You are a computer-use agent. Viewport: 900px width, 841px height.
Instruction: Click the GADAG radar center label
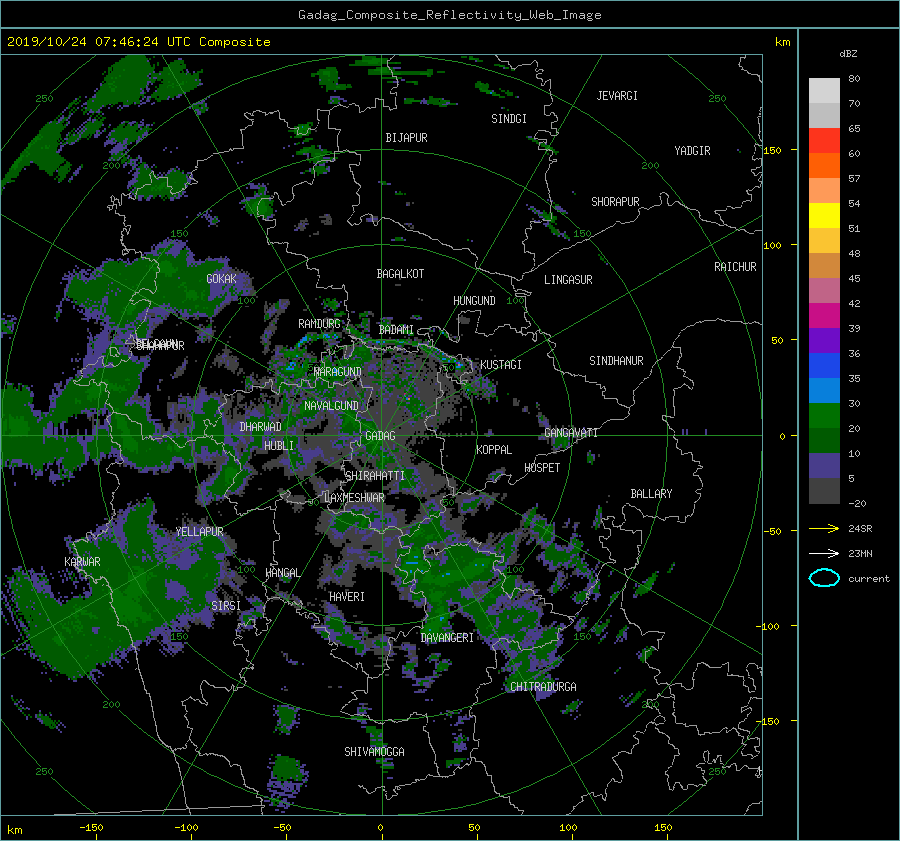pyautogui.click(x=380, y=436)
